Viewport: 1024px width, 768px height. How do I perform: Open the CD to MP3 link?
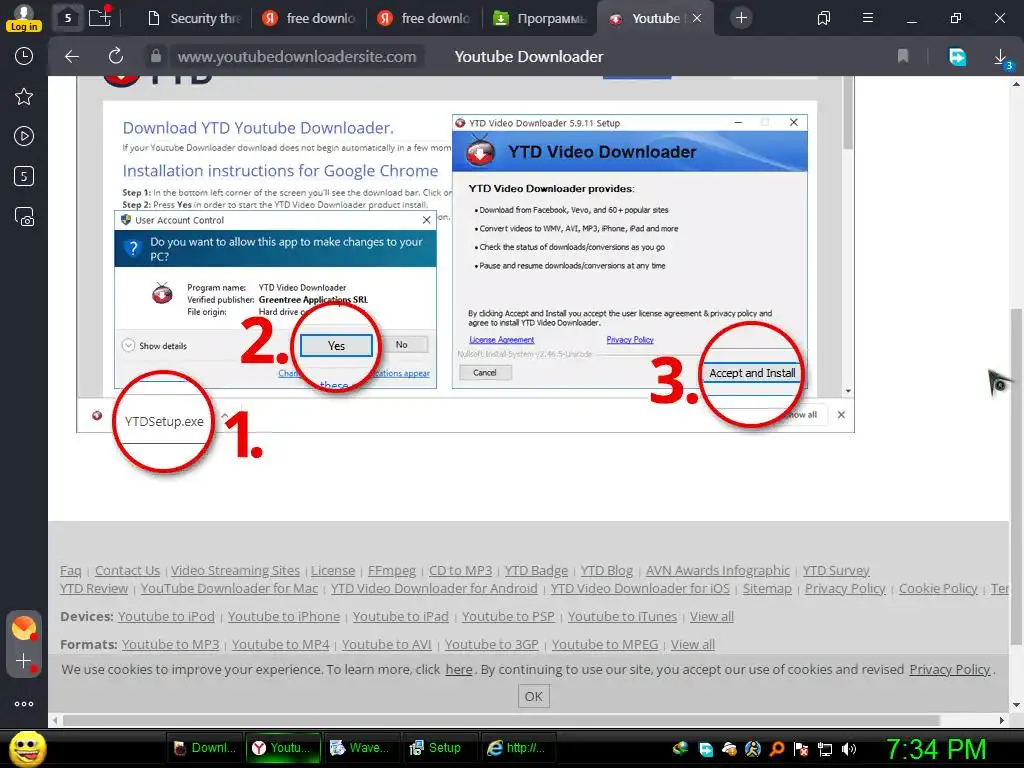460,571
